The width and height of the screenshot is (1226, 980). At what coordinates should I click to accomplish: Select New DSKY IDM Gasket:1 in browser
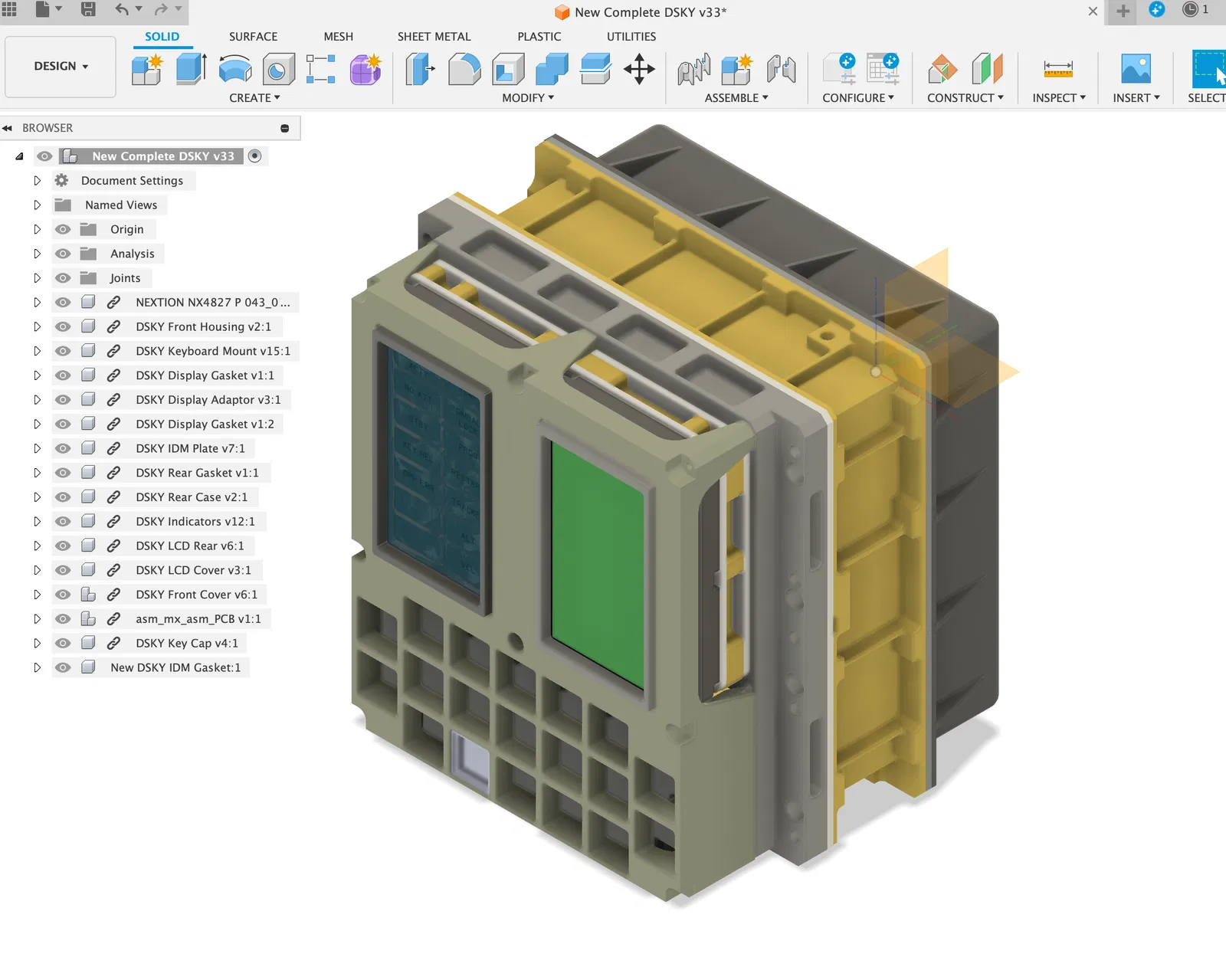[x=175, y=667]
